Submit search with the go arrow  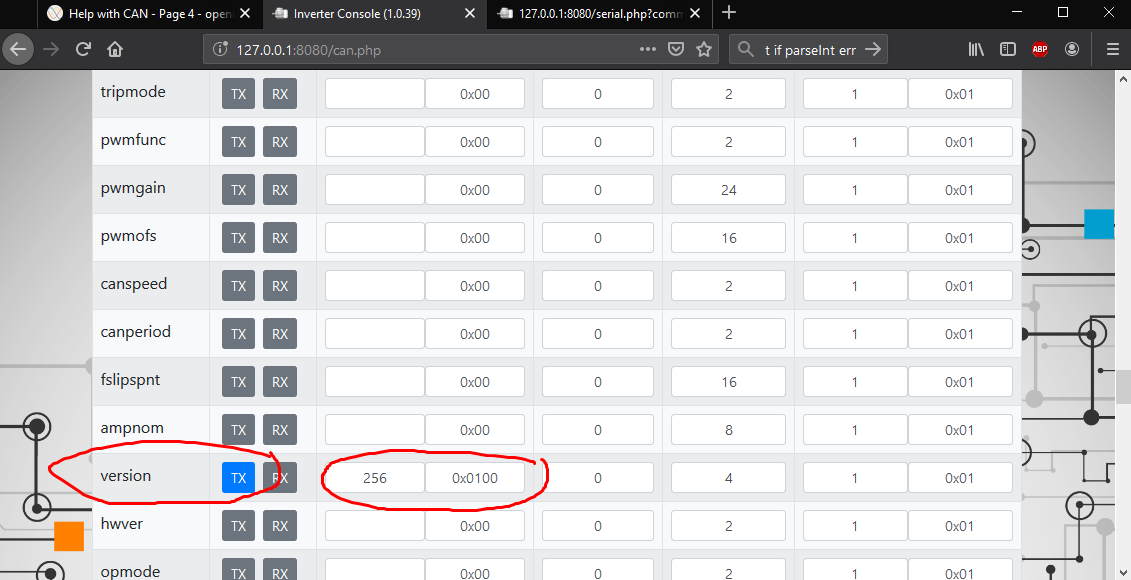873,49
